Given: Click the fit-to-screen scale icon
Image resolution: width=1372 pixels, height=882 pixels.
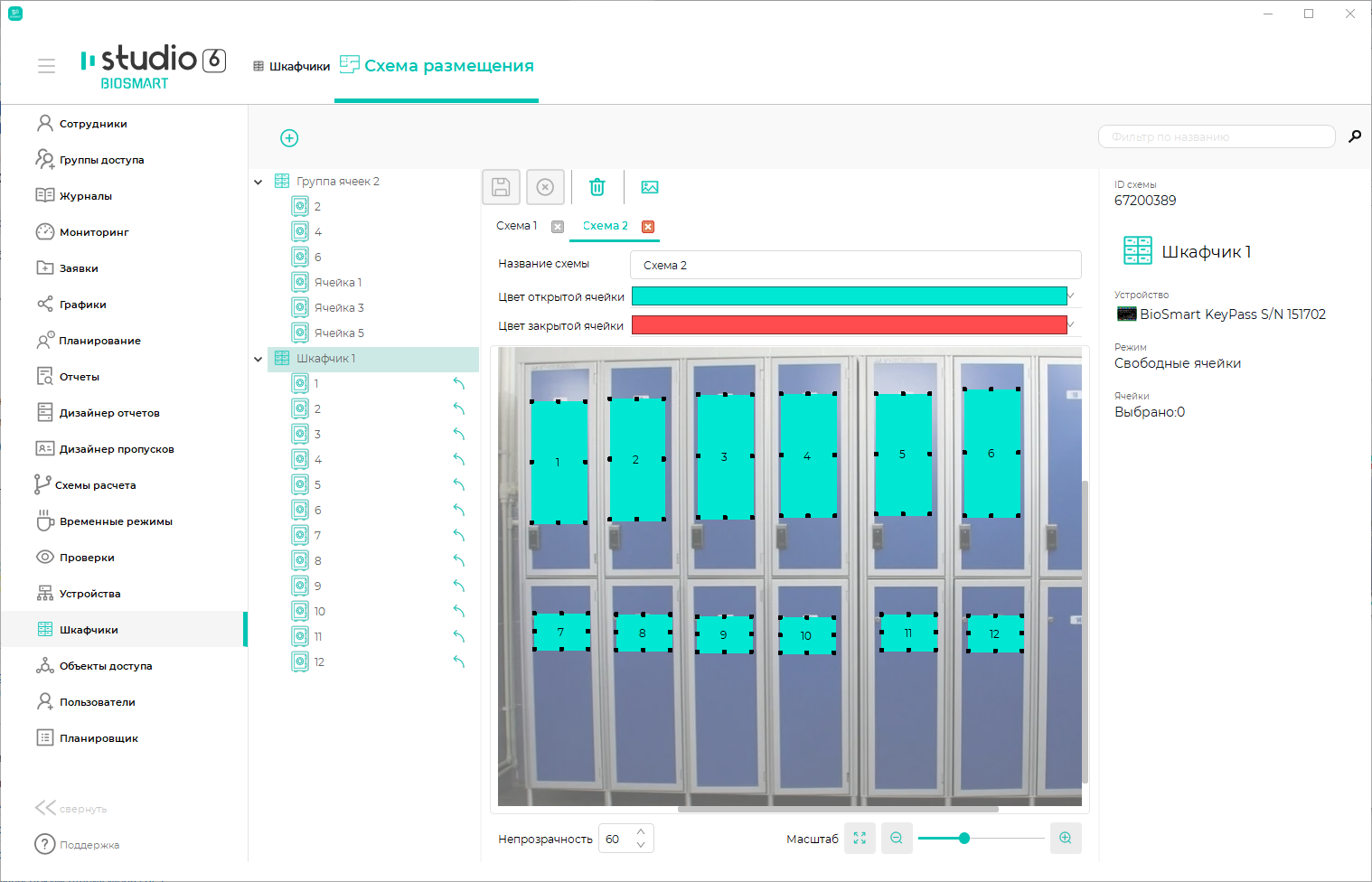Looking at the screenshot, I should click(x=860, y=838).
